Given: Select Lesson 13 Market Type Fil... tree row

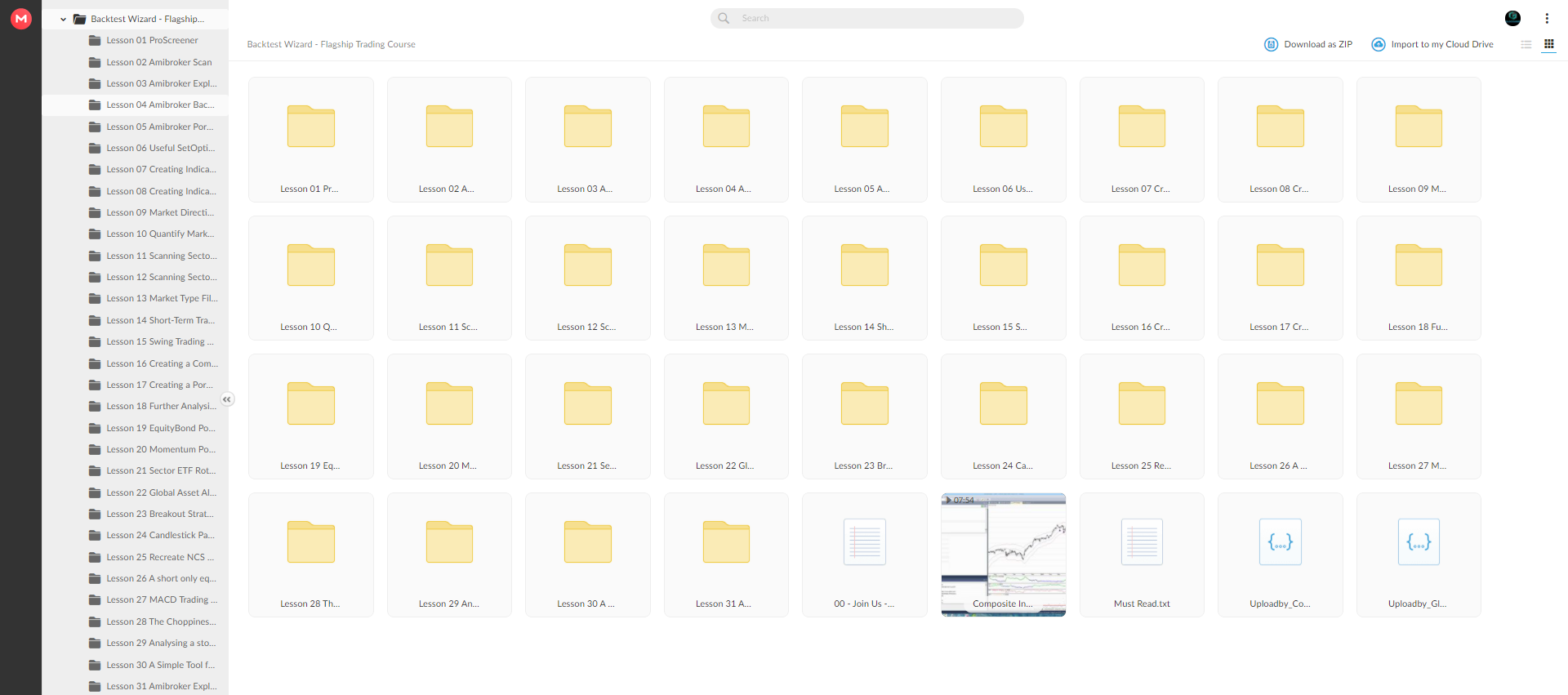Looking at the screenshot, I should (136, 298).
